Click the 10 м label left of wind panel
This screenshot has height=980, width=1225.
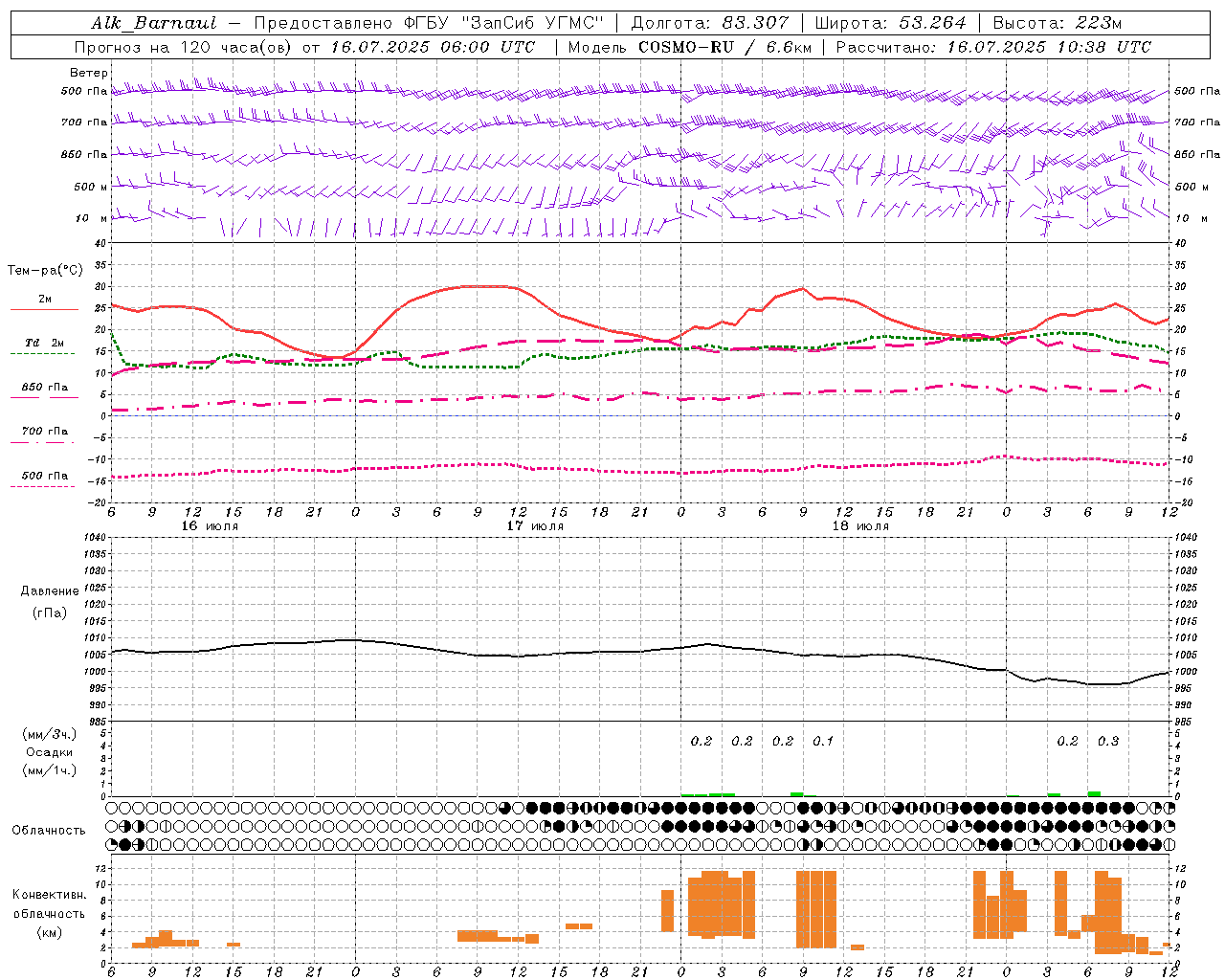coord(91,218)
